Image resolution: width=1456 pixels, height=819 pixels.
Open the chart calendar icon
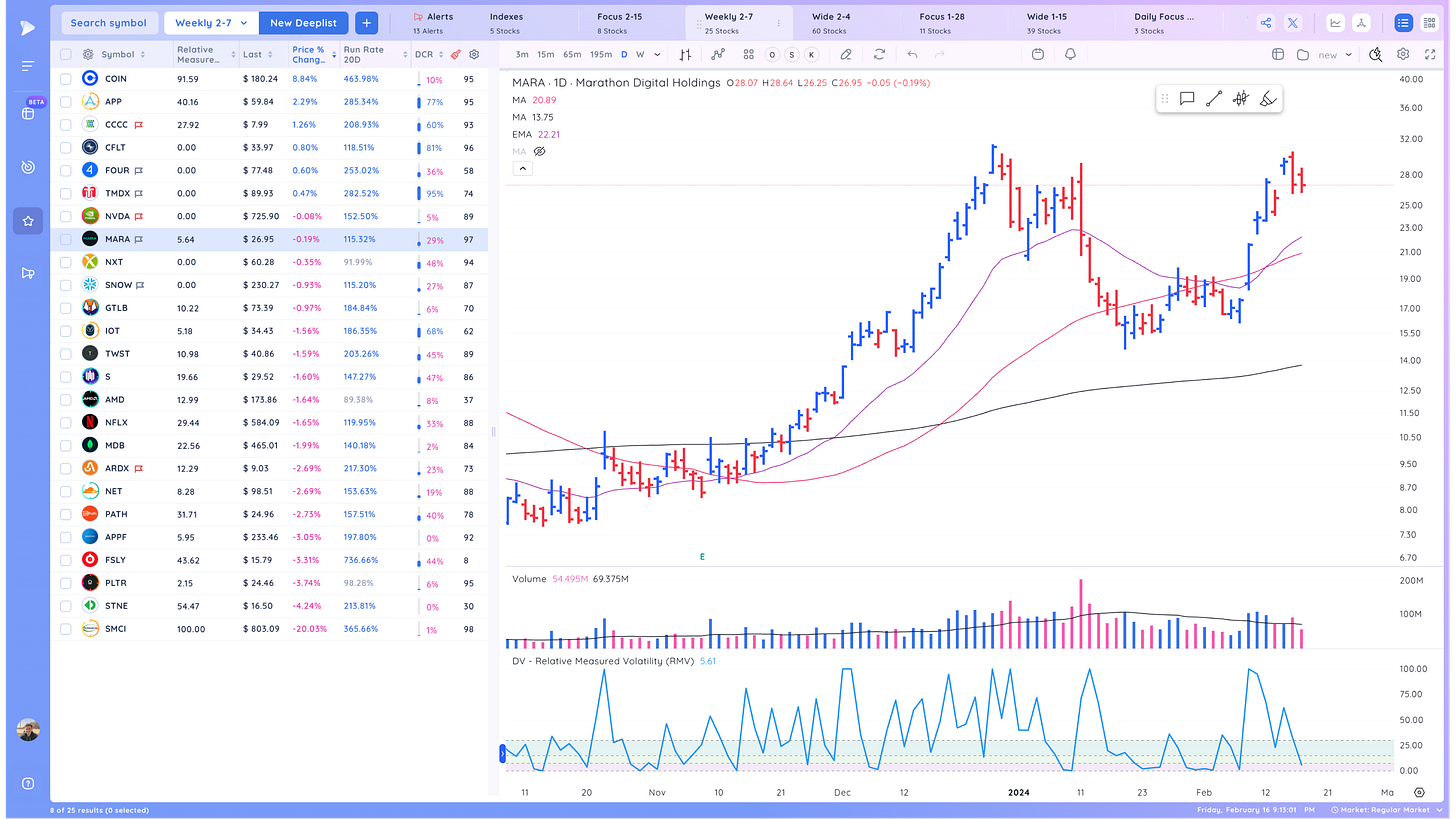1038,55
